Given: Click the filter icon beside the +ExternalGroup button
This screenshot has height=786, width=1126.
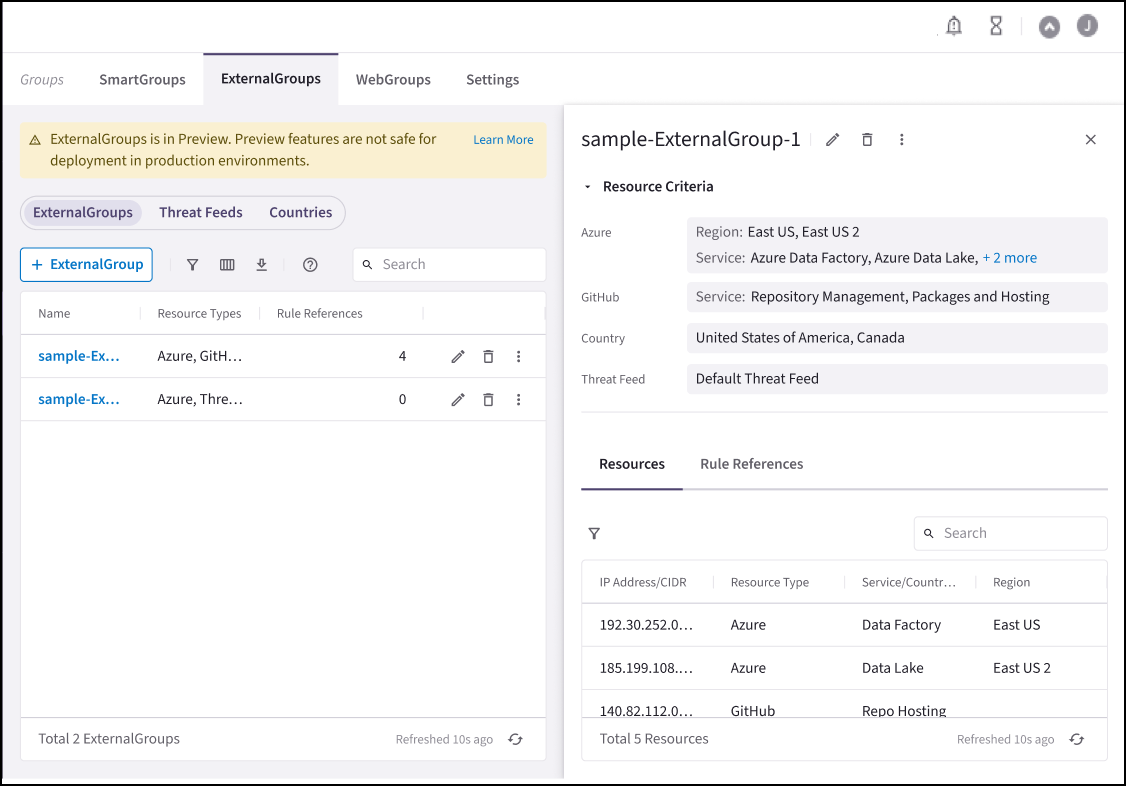Looking at the screenshot, I should (193, 265).
